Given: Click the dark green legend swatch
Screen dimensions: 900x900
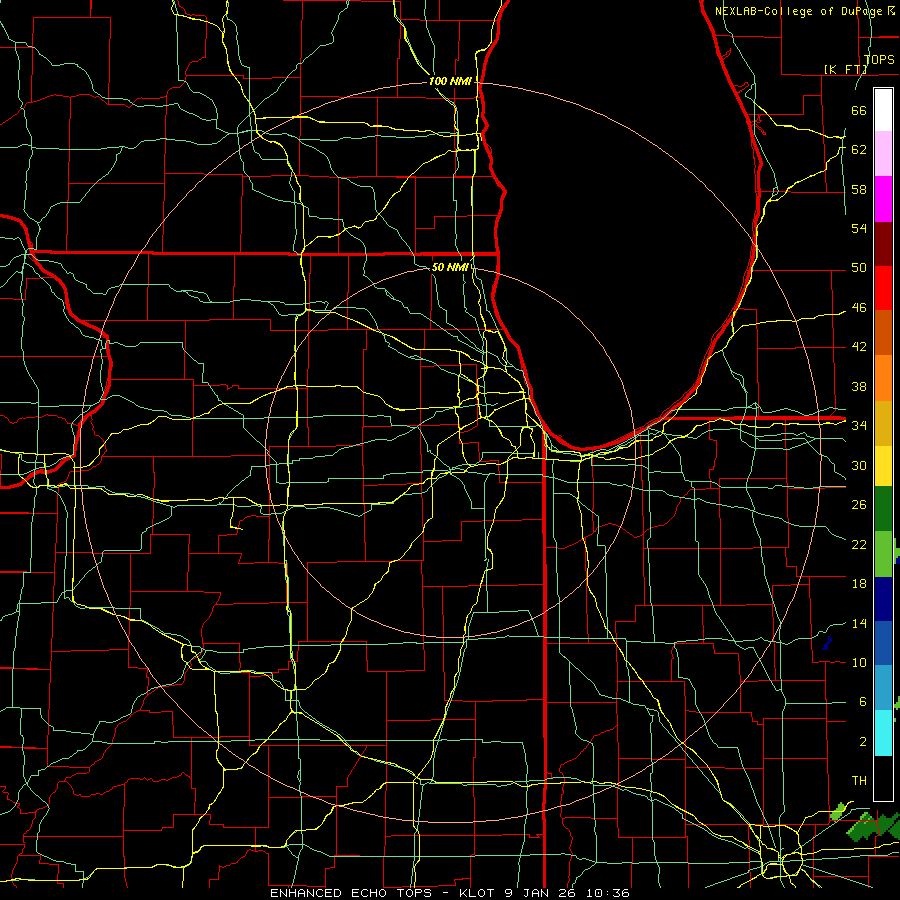Looking at the screenshot, I should tap(883, 509).
